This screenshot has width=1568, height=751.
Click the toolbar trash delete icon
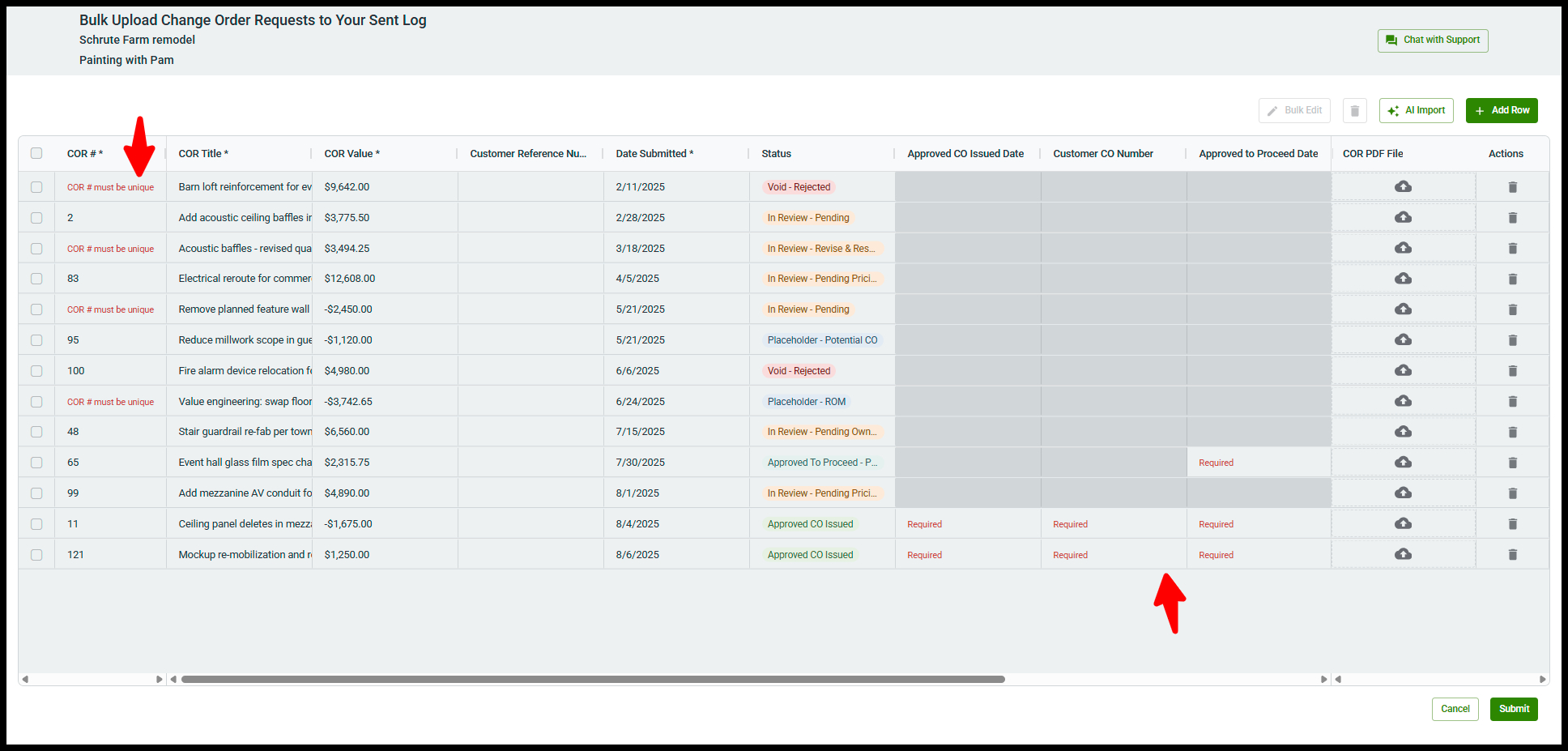(x=1354, y=111)
